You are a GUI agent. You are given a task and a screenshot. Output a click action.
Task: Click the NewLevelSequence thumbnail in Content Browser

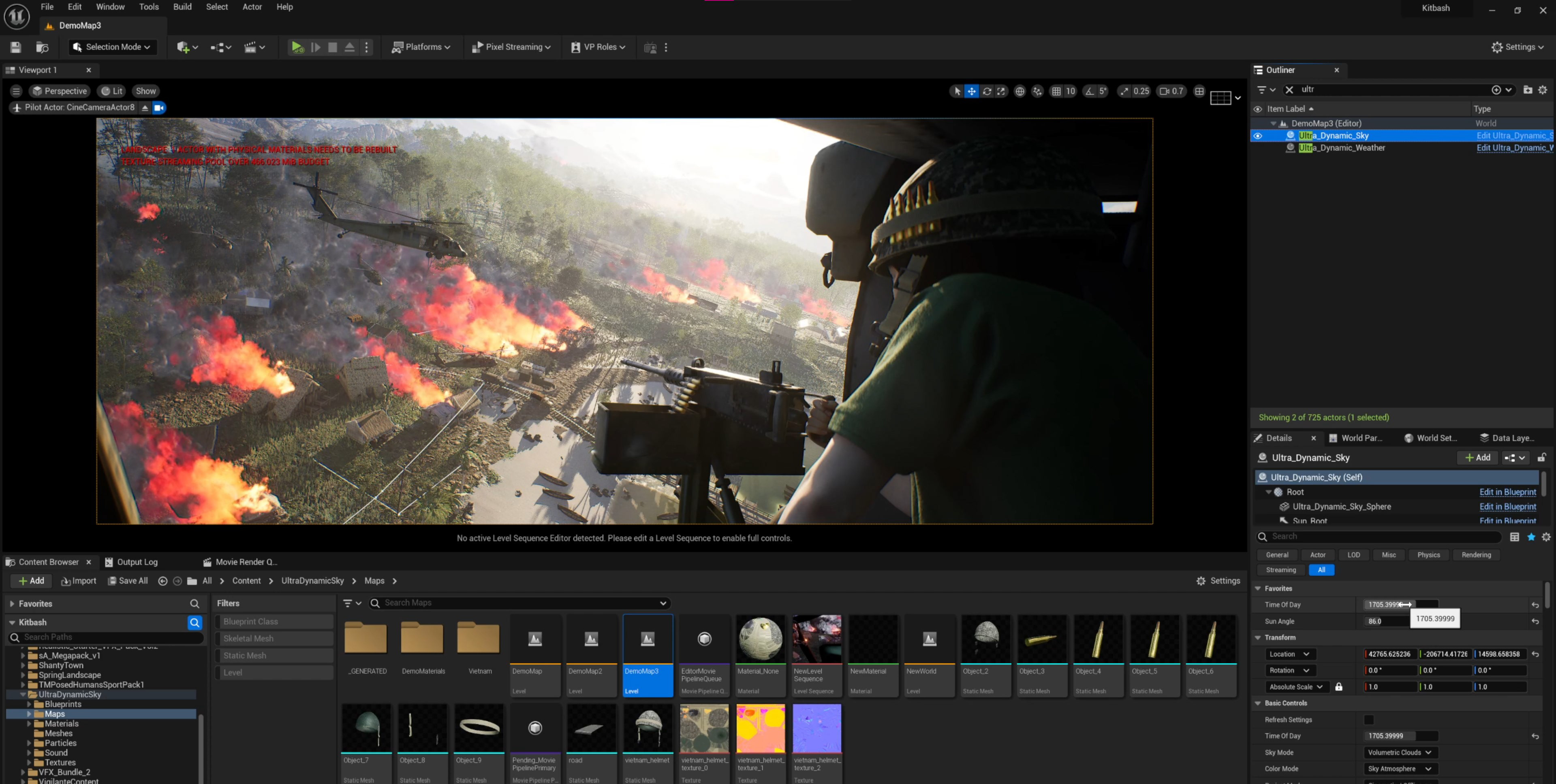pyautogui.click(x=816, y=639)
